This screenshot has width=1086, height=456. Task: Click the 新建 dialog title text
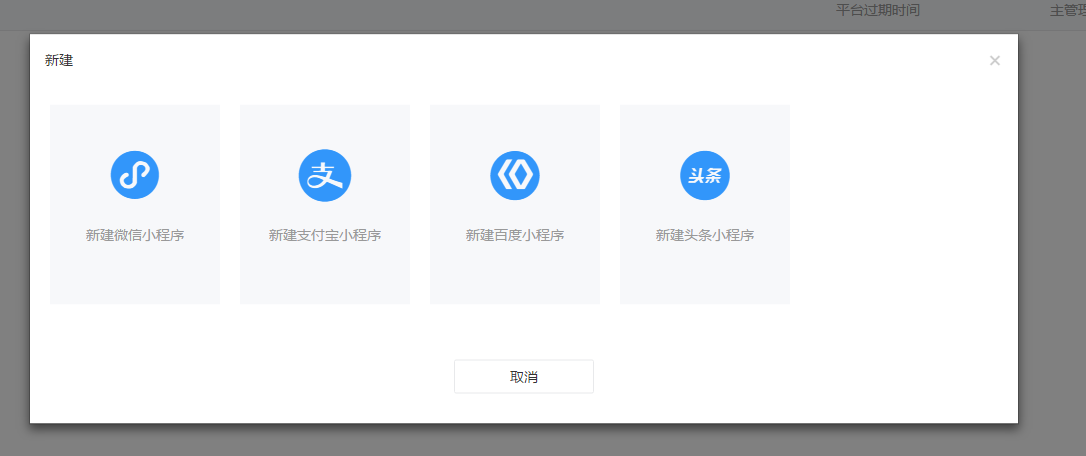[x=59, y=61]
